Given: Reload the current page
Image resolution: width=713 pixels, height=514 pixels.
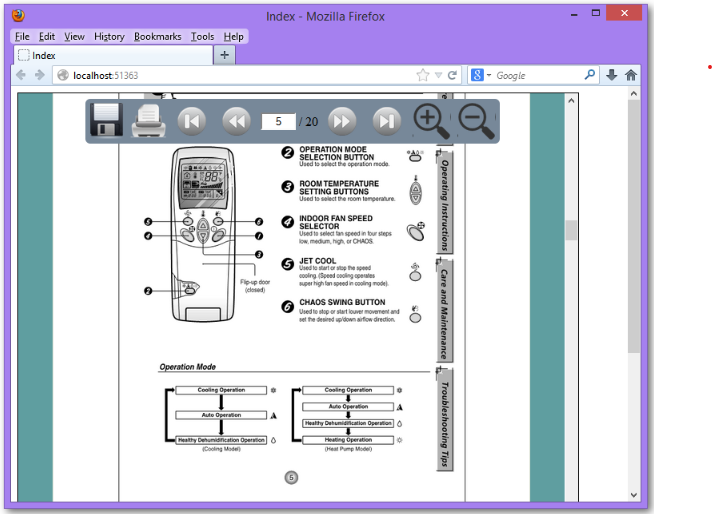Looking at the screenshot, I should 452,75.
